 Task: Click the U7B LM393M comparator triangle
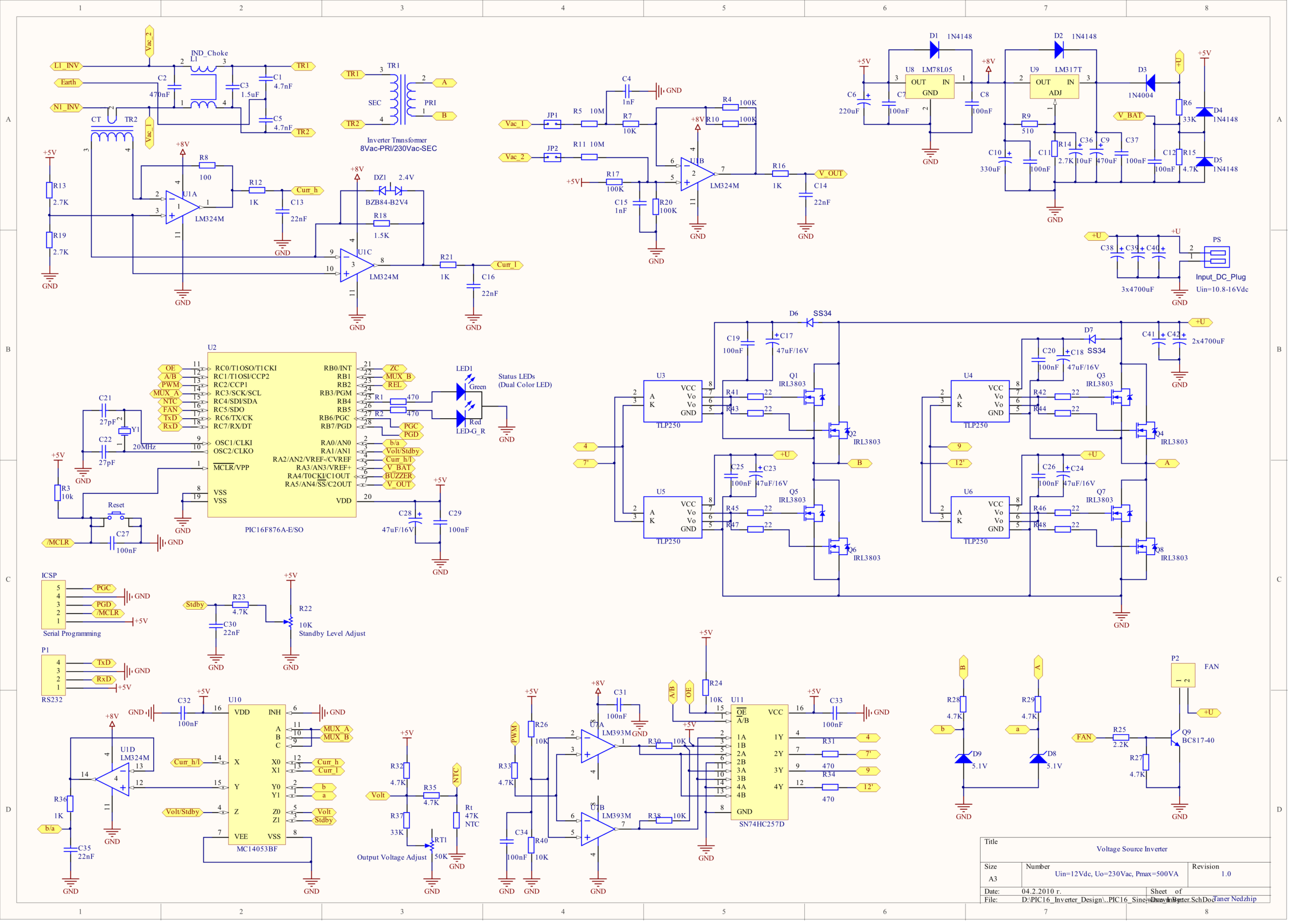point(598,829)
